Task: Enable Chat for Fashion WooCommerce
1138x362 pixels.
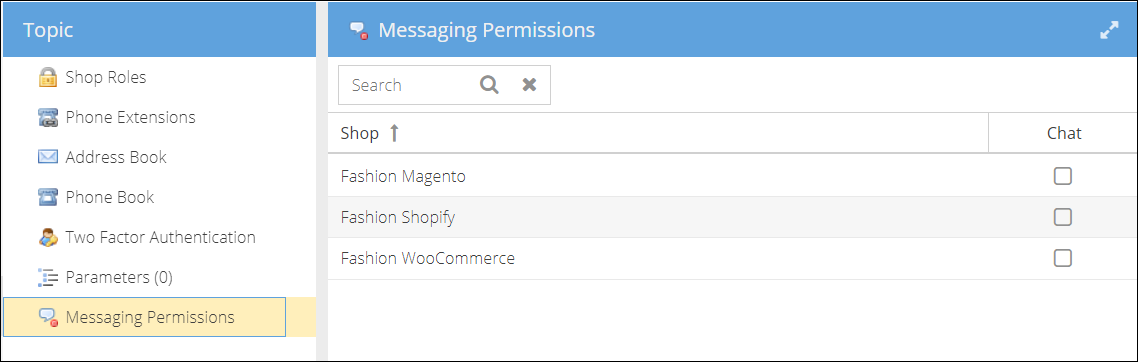Action: pyautogui.click(x=1063, y=258)
